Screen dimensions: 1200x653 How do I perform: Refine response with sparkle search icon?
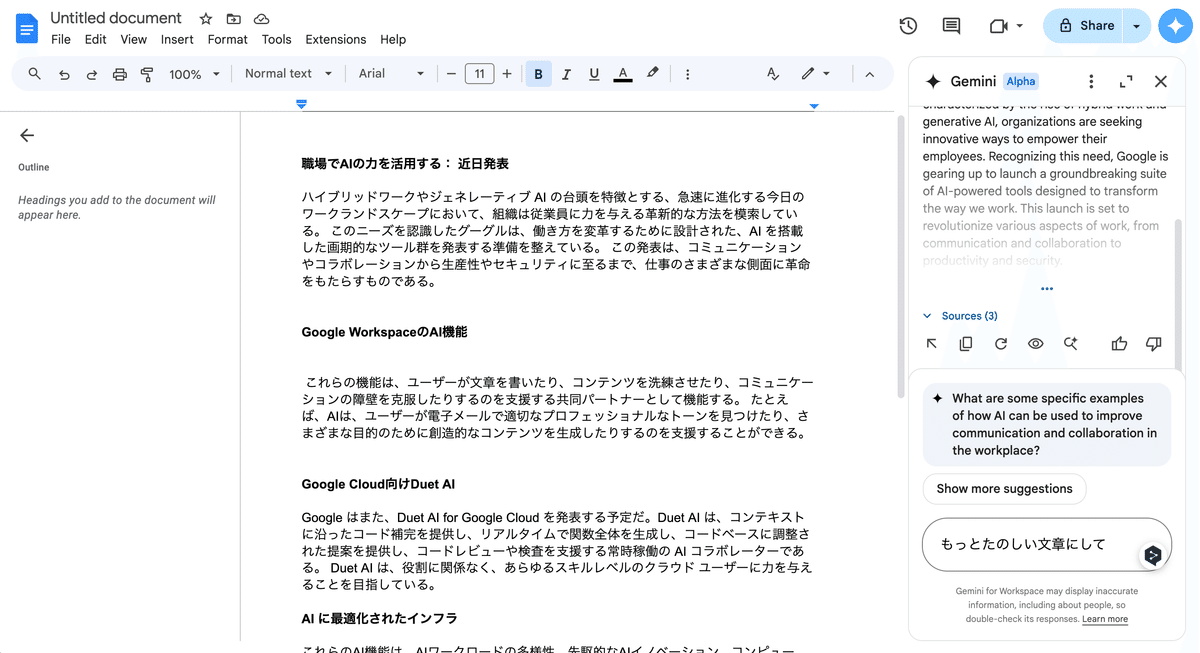[1071, 344]
